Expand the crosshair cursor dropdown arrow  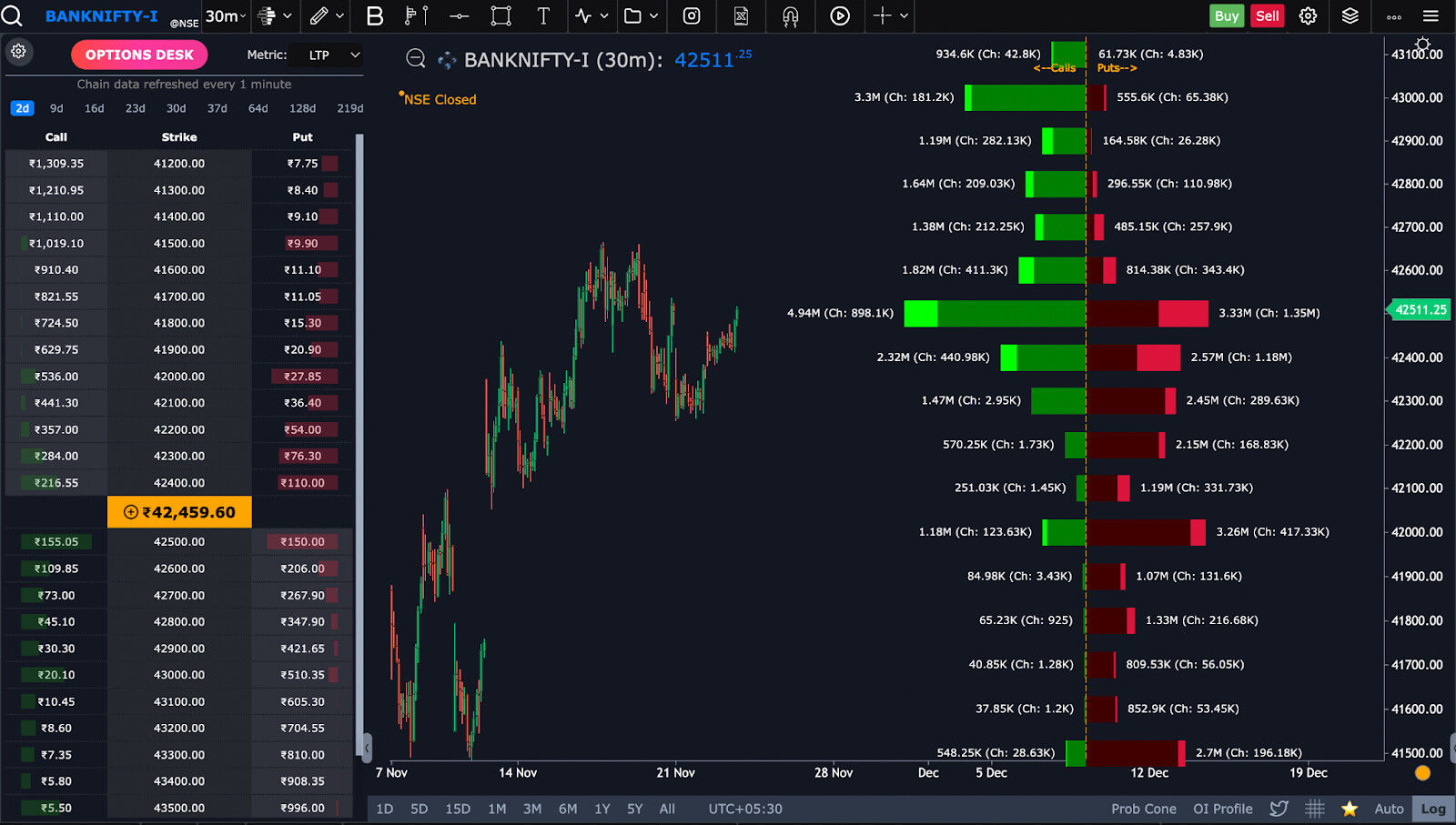pos(904,15)
